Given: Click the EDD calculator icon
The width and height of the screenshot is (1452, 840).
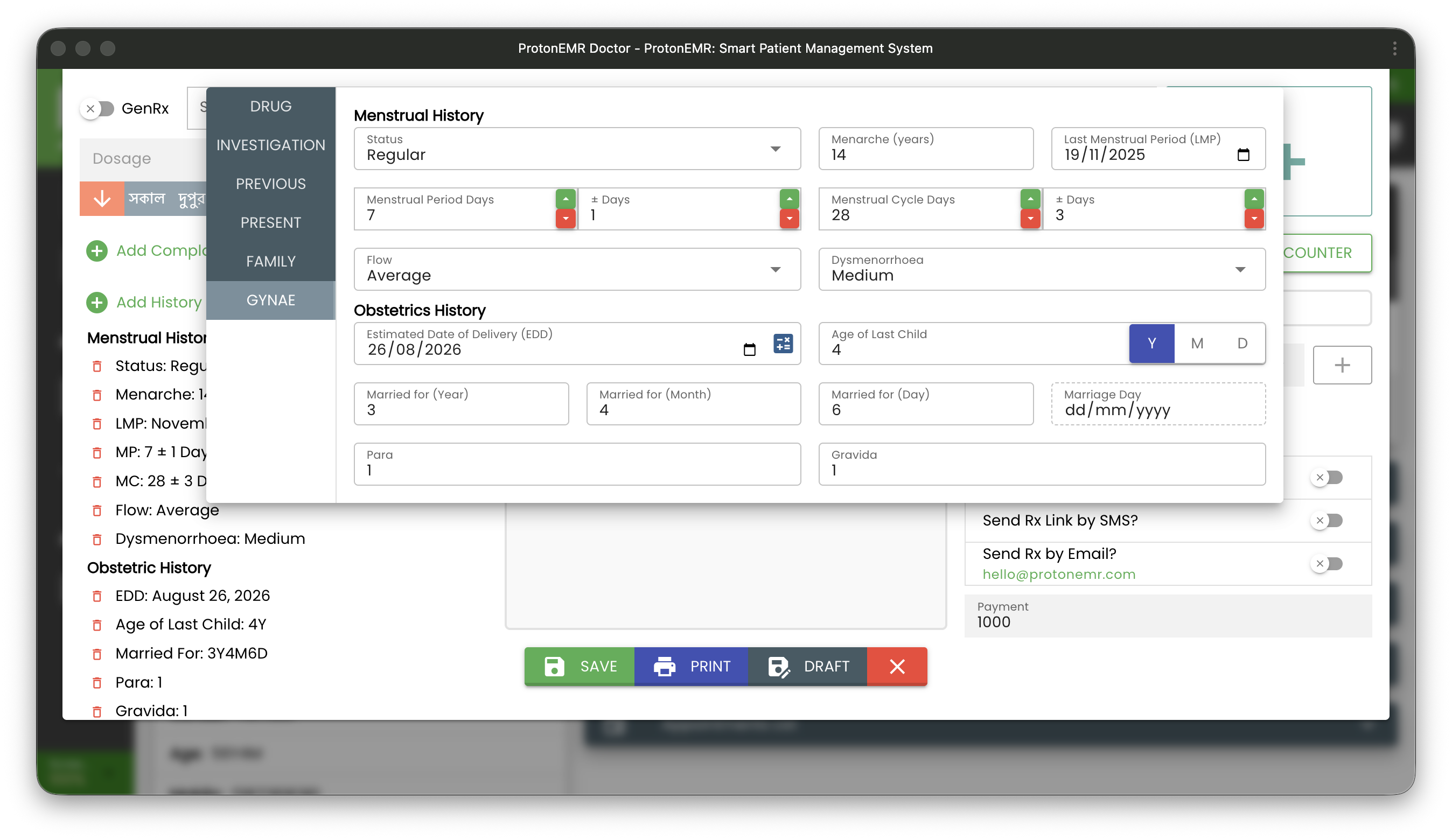Looking at the screenshot, I should (x=783, y=344).
